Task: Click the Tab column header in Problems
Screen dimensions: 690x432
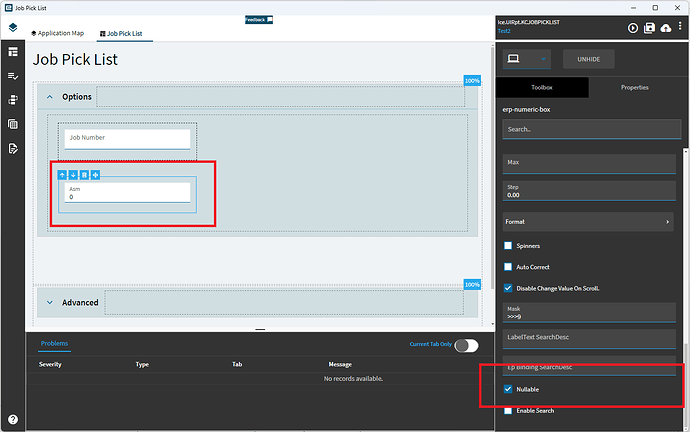Action: [x=237, y=364]
